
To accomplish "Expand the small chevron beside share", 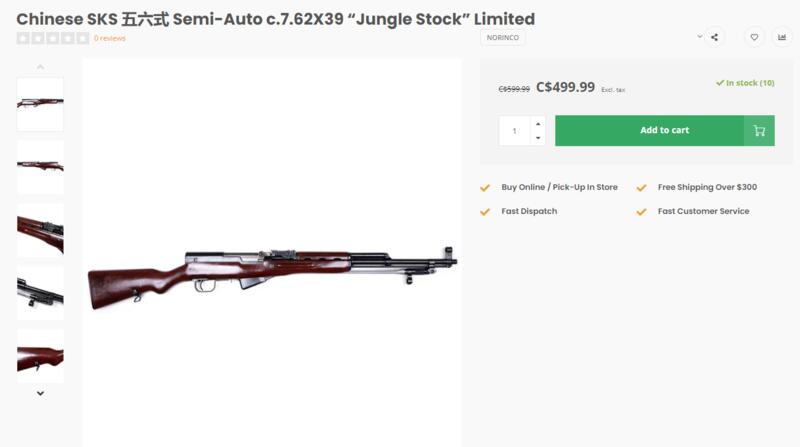I will click(700, 37).
